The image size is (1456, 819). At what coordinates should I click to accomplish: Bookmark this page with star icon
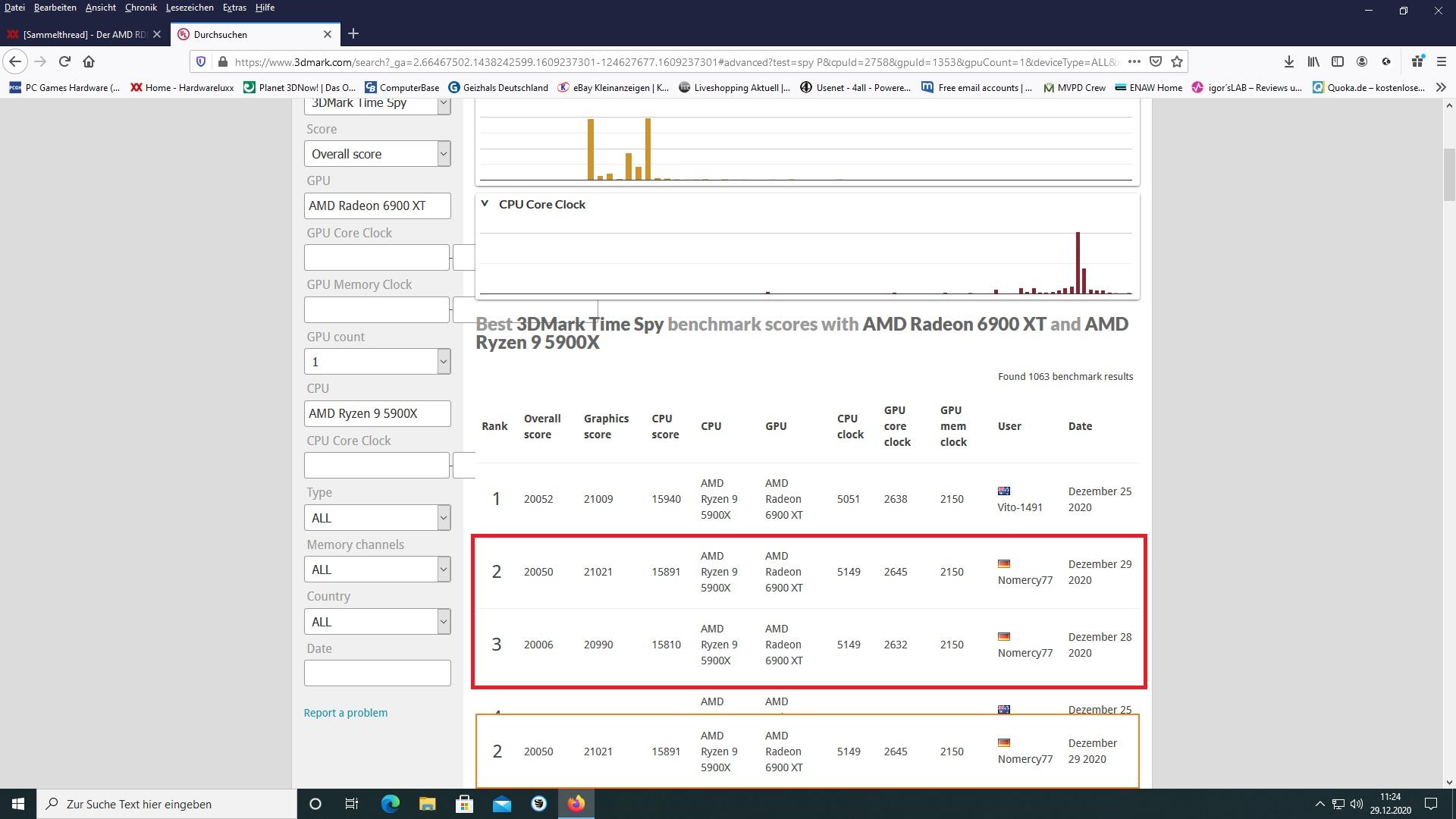[1177, 61]
